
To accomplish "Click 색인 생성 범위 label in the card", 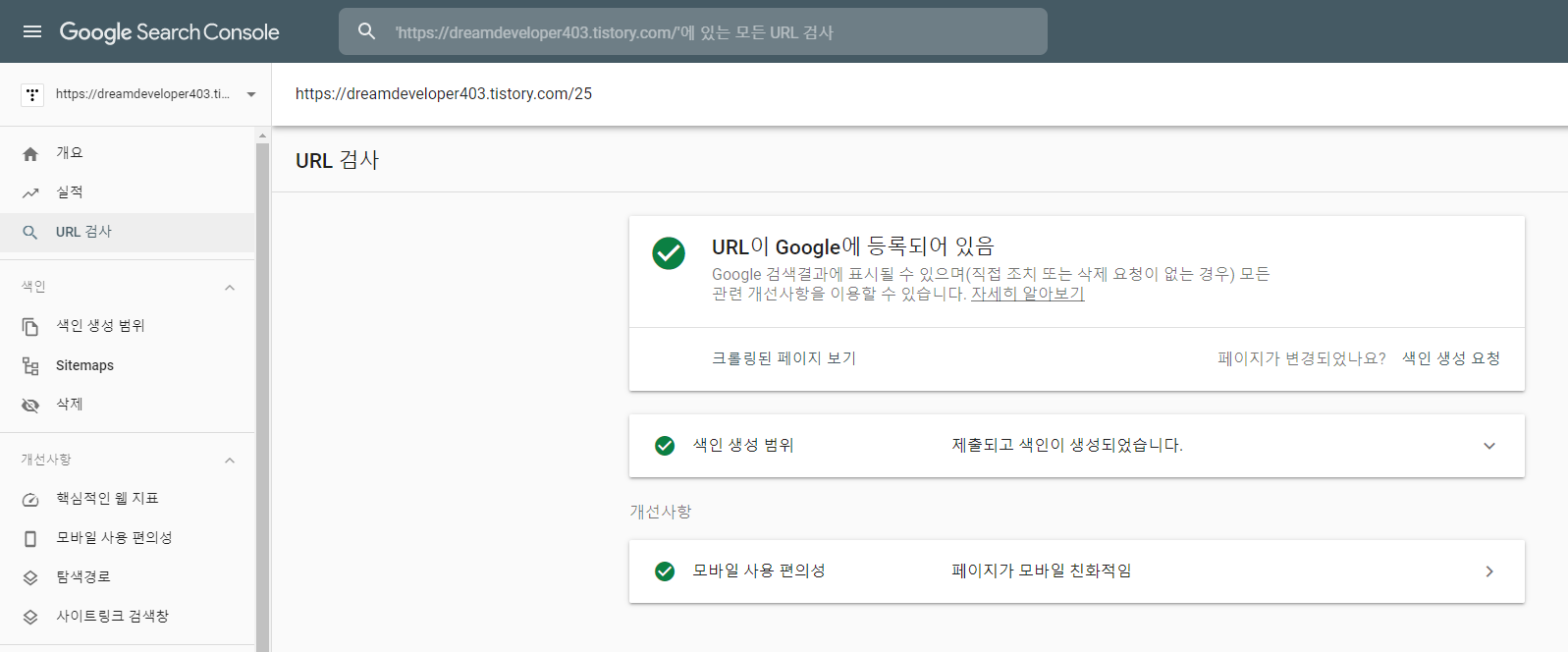I will tap(743, 445).
